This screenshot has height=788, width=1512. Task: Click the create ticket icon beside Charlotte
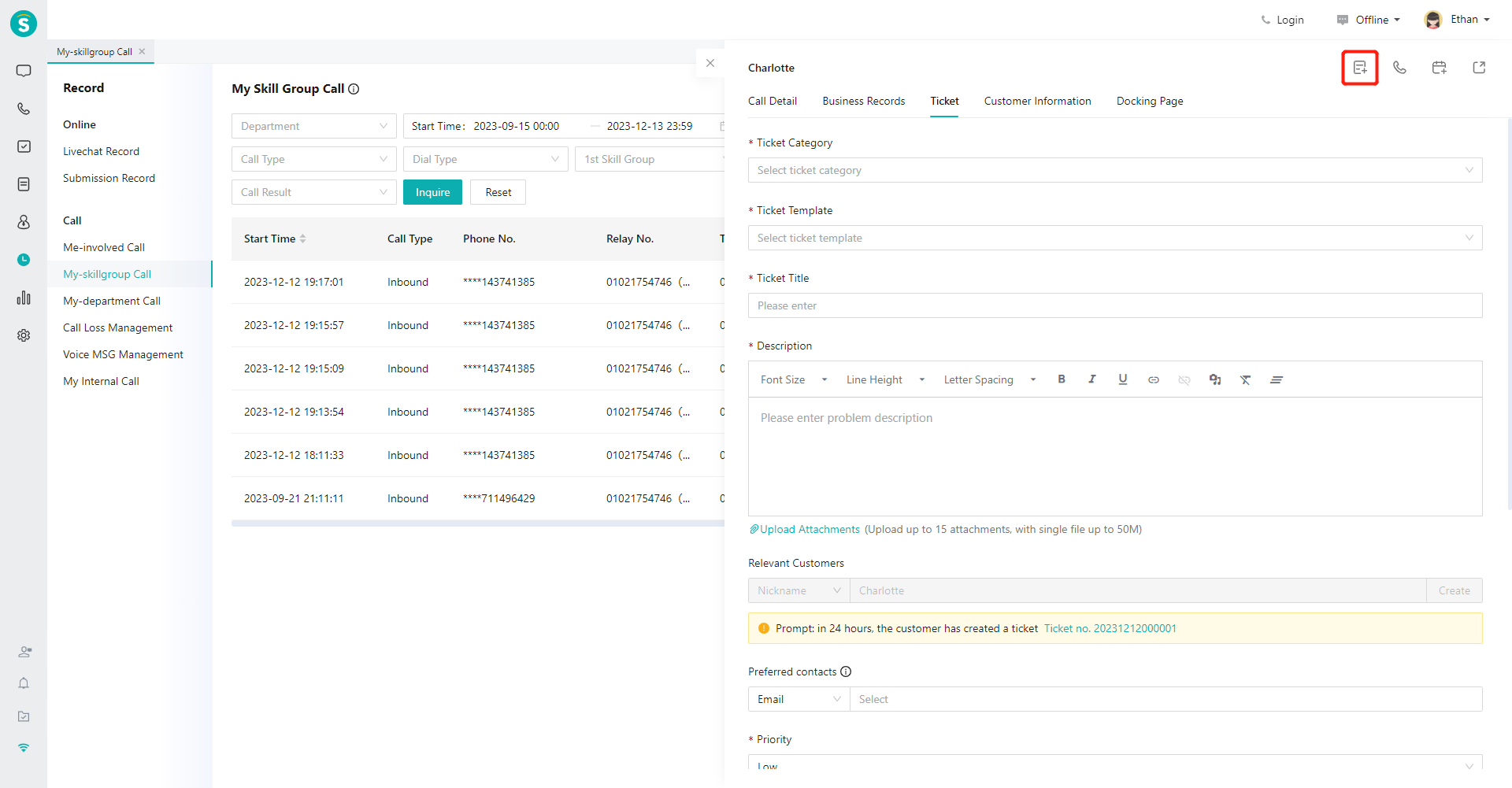click(x=1360, y=68)
